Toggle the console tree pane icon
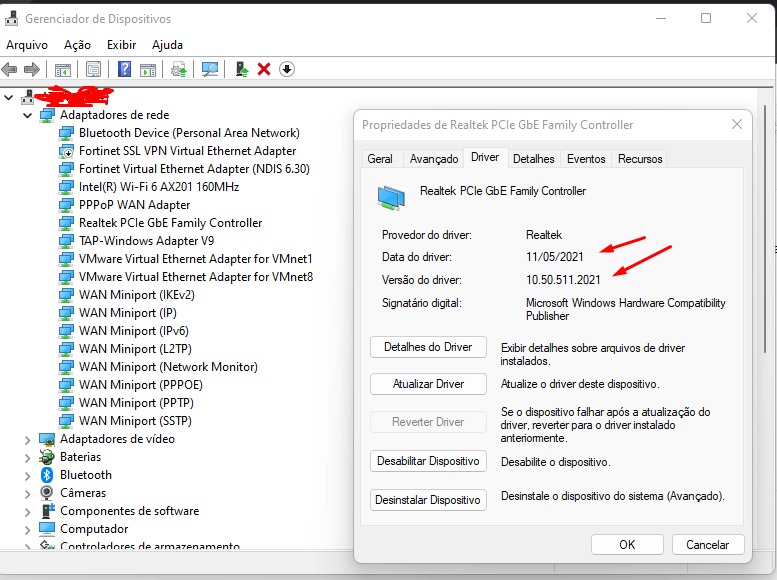Image resolution: width=777 pixels, height=580 pixels. 63,70
